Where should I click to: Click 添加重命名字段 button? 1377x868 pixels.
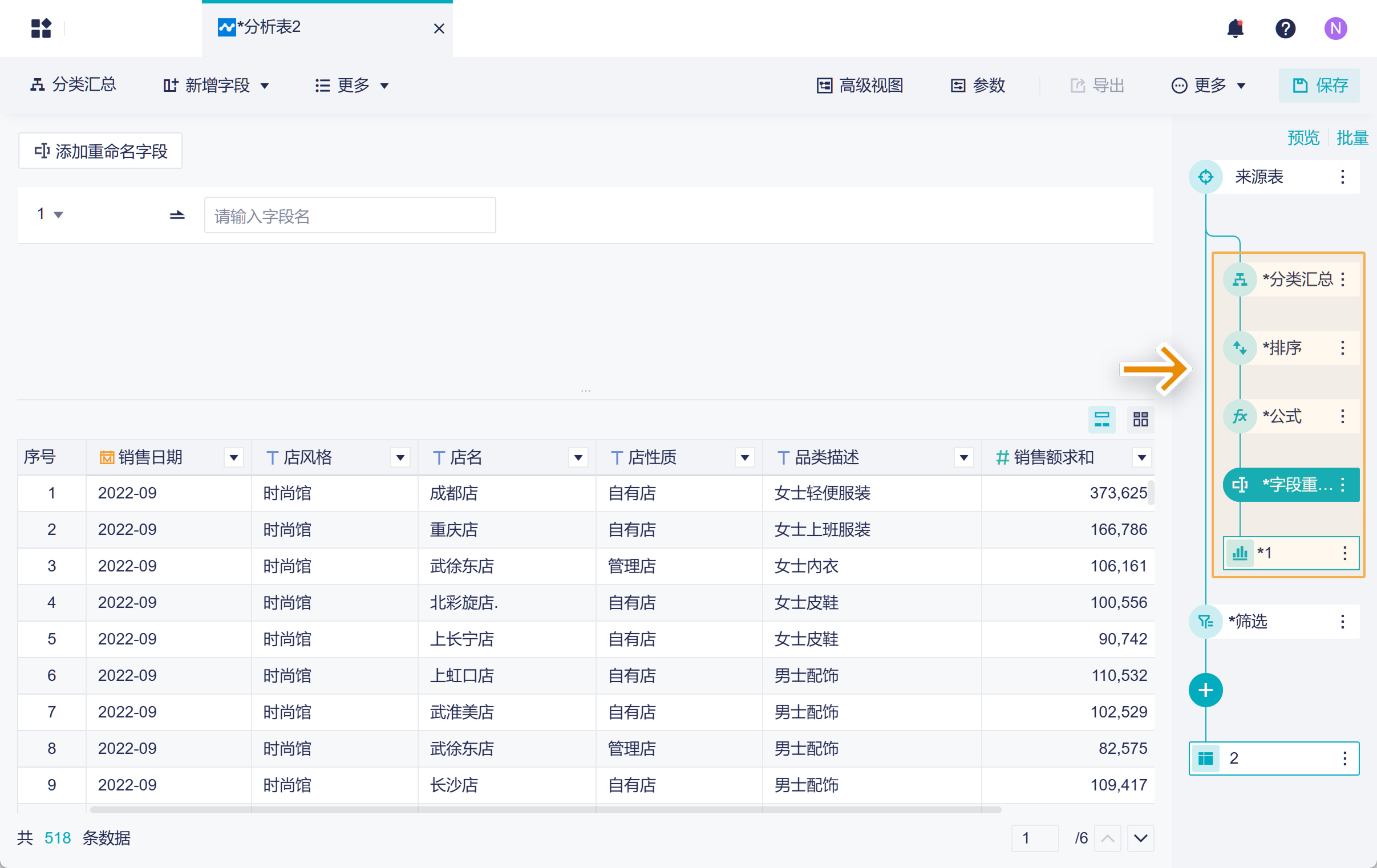click(x=100, y=151)
